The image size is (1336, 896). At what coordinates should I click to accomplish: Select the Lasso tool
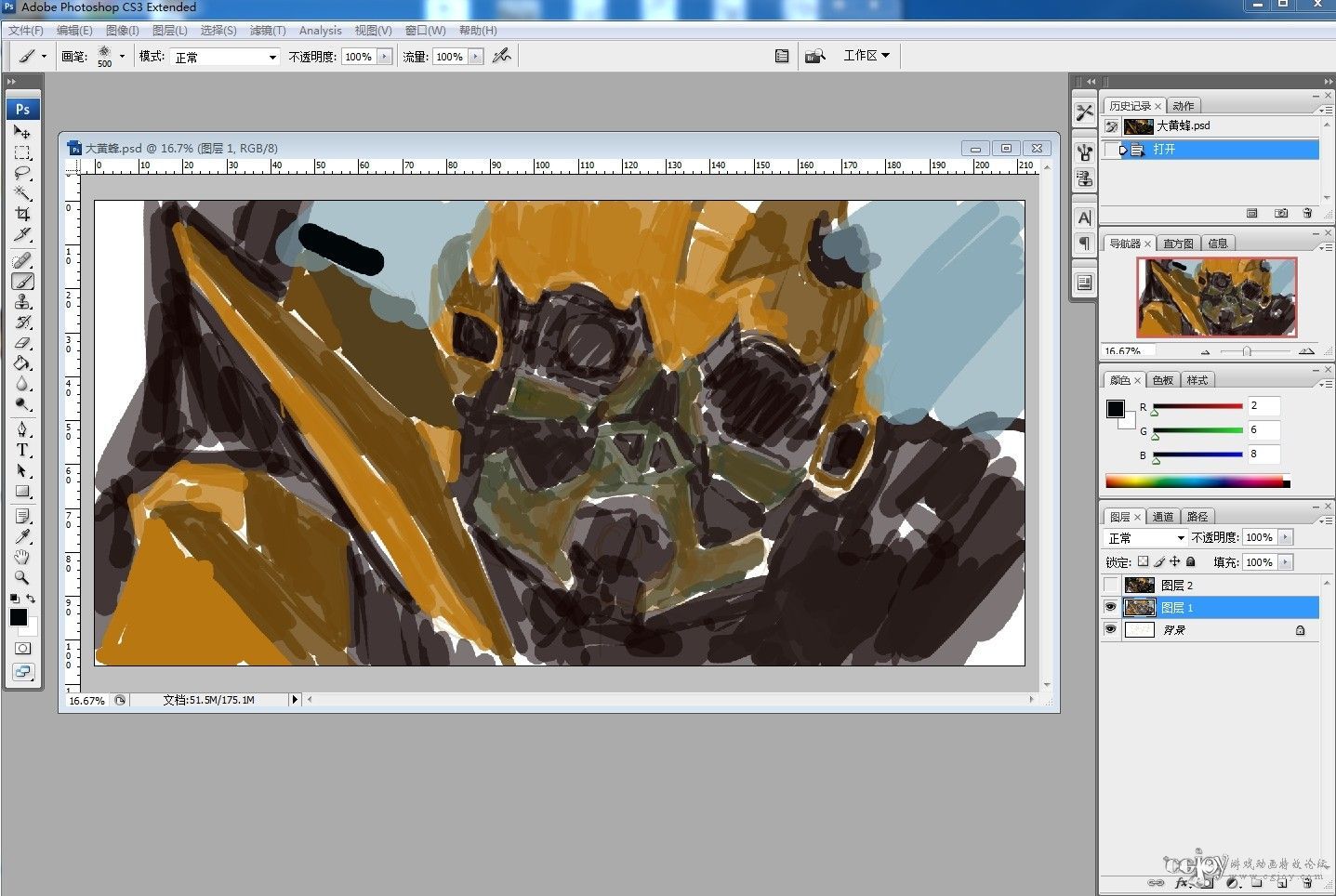tap(22, 173)
